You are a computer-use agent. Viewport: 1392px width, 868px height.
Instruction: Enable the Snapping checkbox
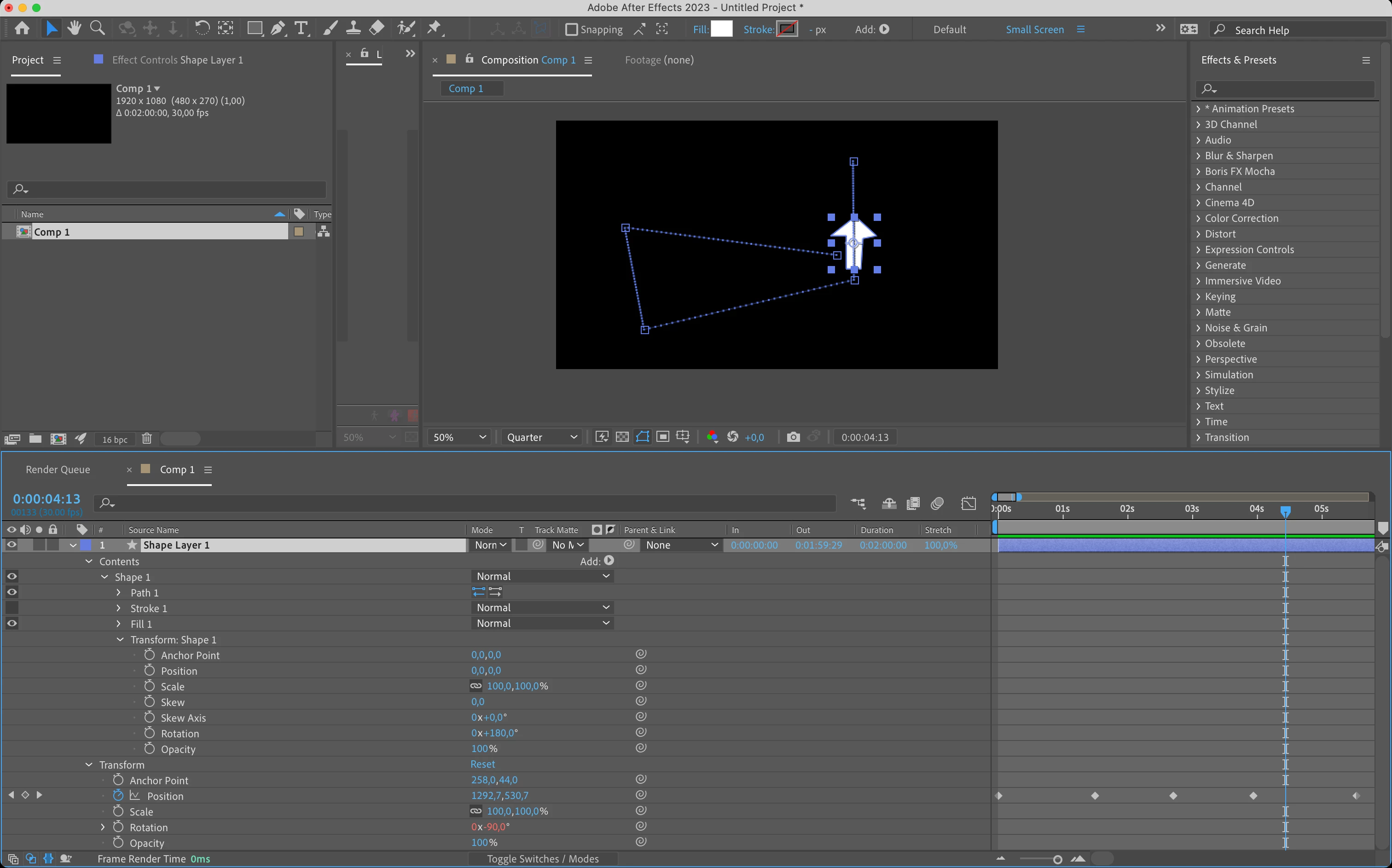[x=571, y=29]
